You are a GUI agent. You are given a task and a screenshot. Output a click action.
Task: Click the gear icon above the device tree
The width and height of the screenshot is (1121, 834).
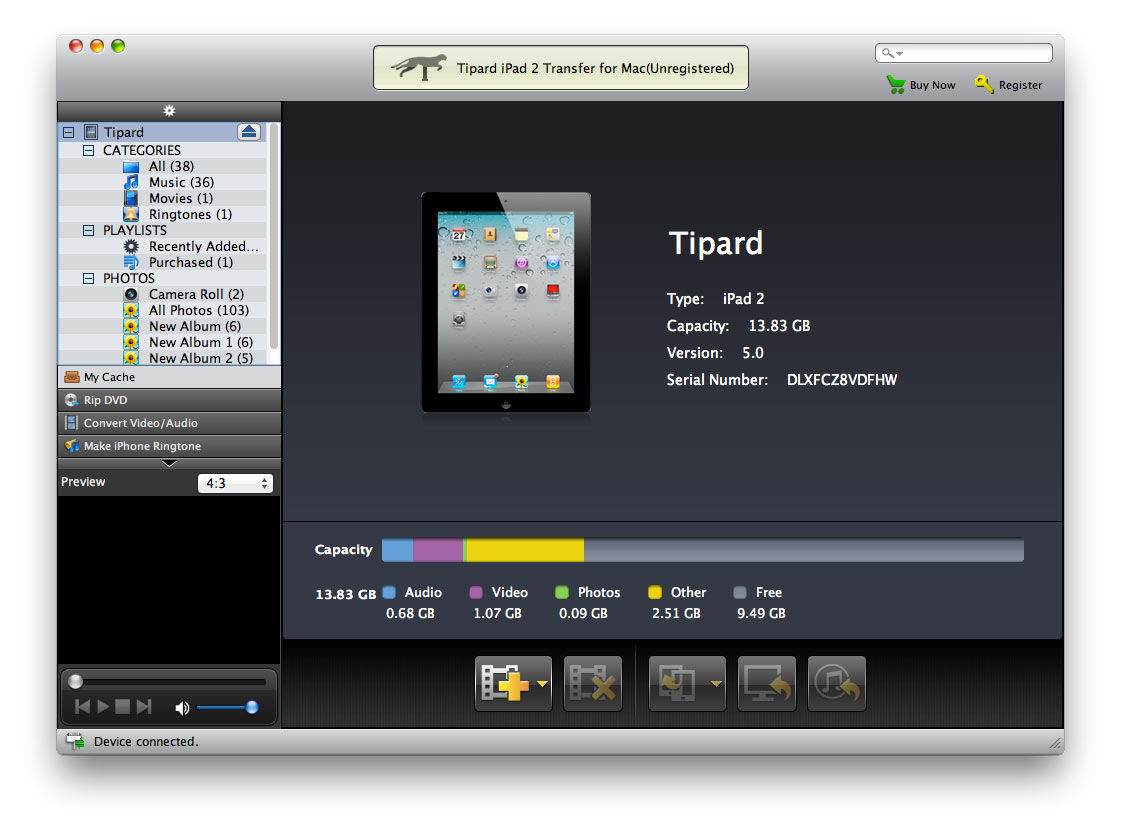click(x=169, y=111)
